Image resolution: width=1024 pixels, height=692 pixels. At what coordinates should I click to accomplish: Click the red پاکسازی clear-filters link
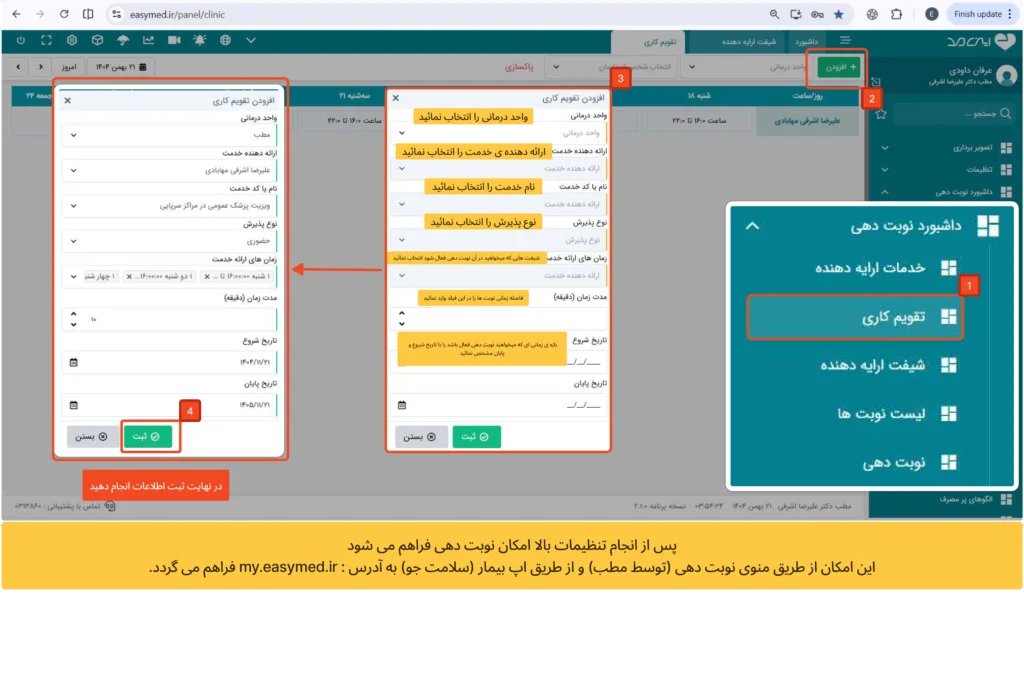pos(519,67)
